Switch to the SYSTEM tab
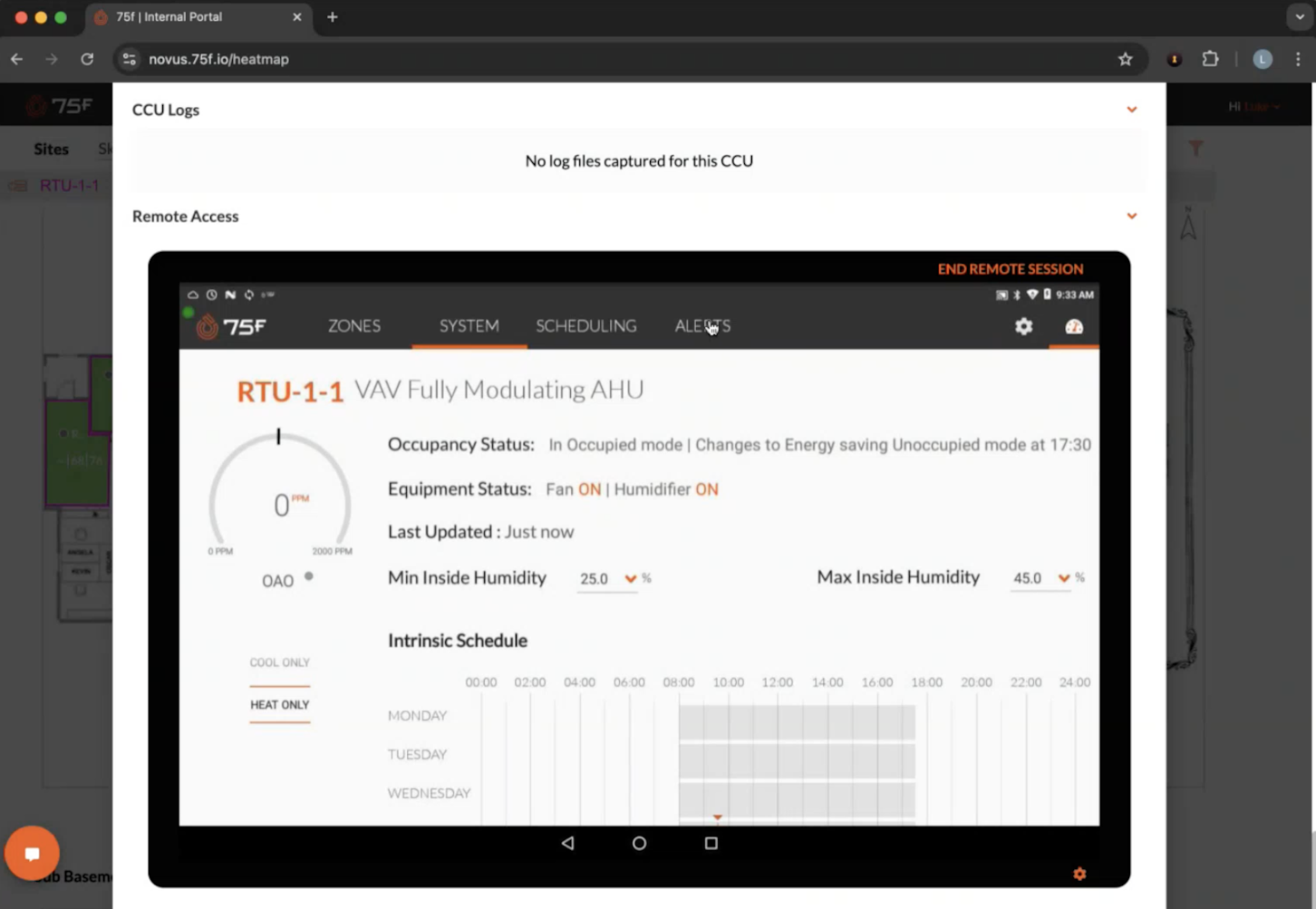Screen dimensions: 1316x909 coord(469,325)
